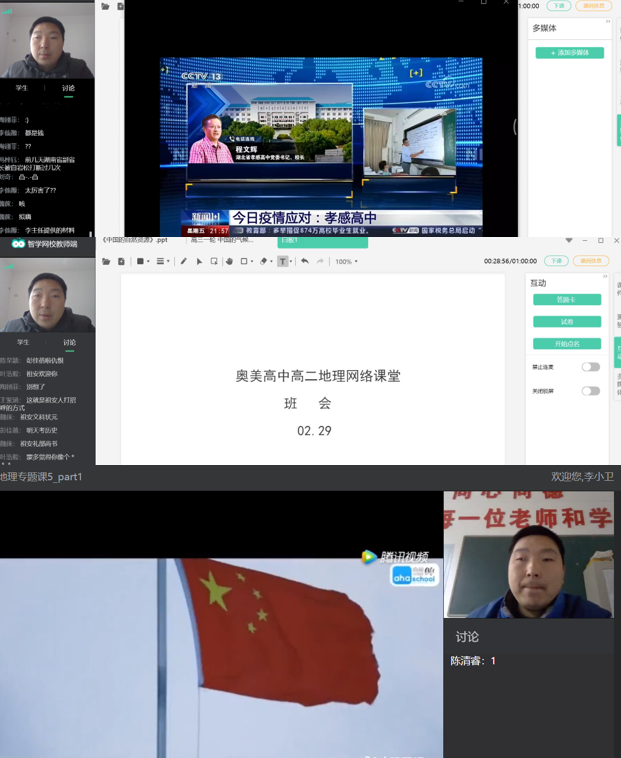Viewport: 621px width, 758px height.
Task: Toggle the 禁止连麦 switch
Action: pos(591,367)
